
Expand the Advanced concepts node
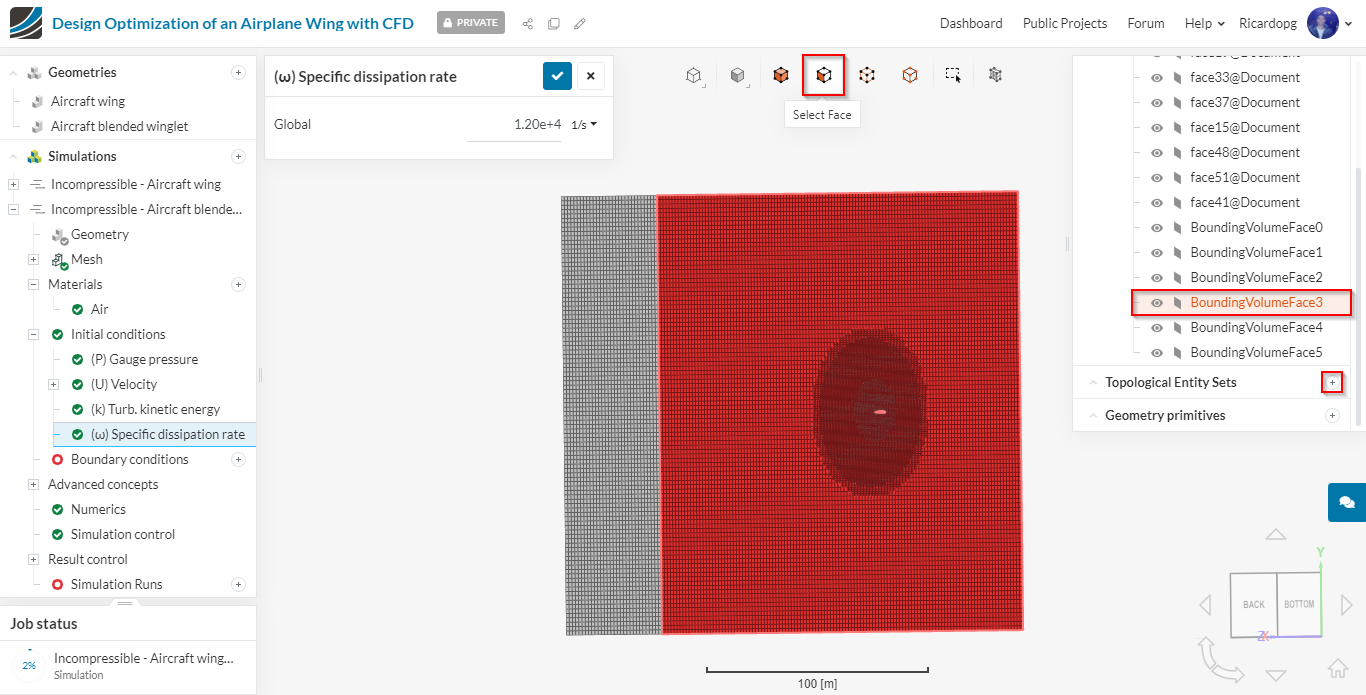(x=33, y=484)
